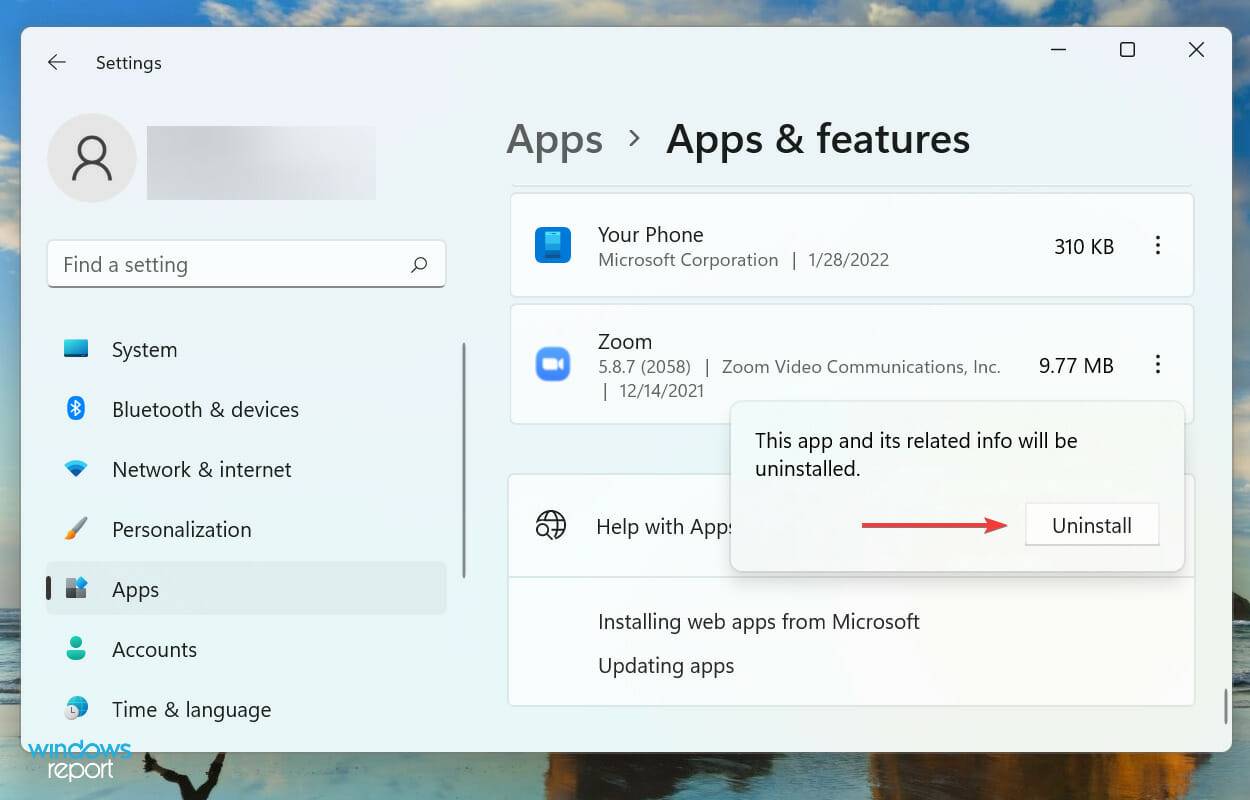Click the back arrow

(x=56, y=62)
